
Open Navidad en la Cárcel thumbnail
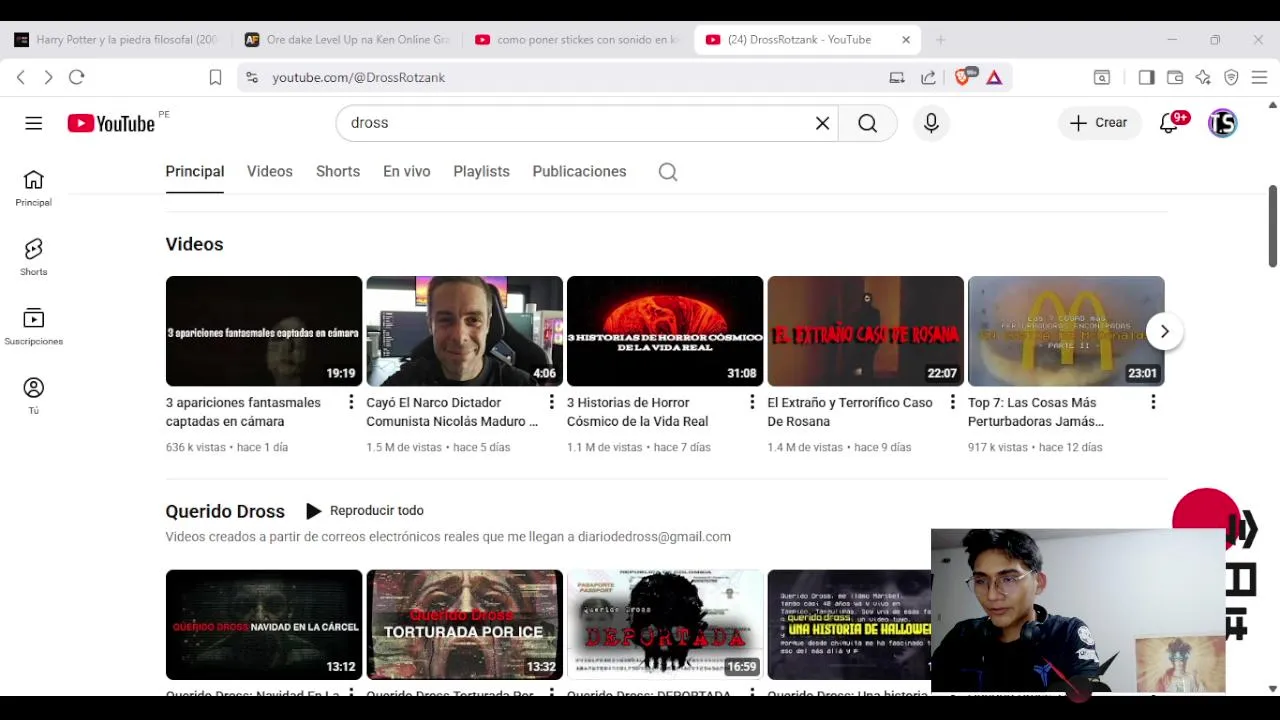[x=264, y=625]
